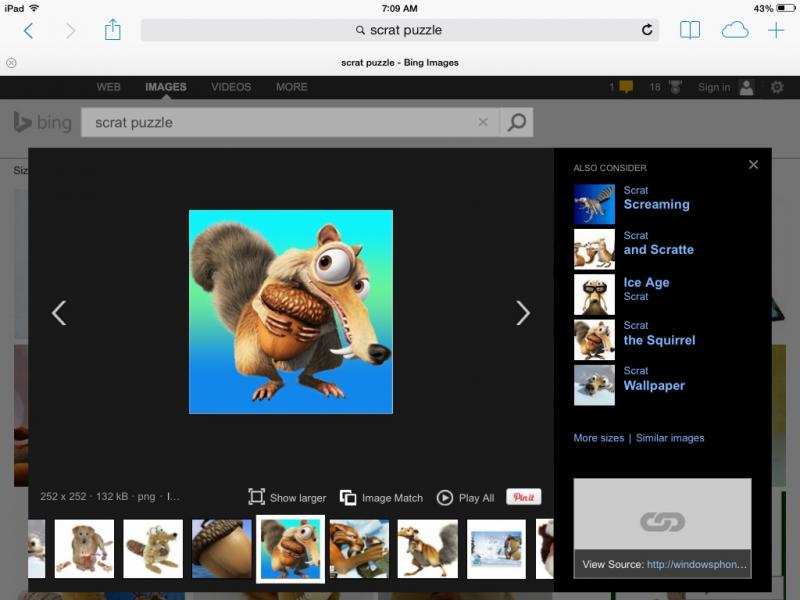This screenshot has height=600, width=800.
Task: Open the account avatar icon
Action: [746, 87]
